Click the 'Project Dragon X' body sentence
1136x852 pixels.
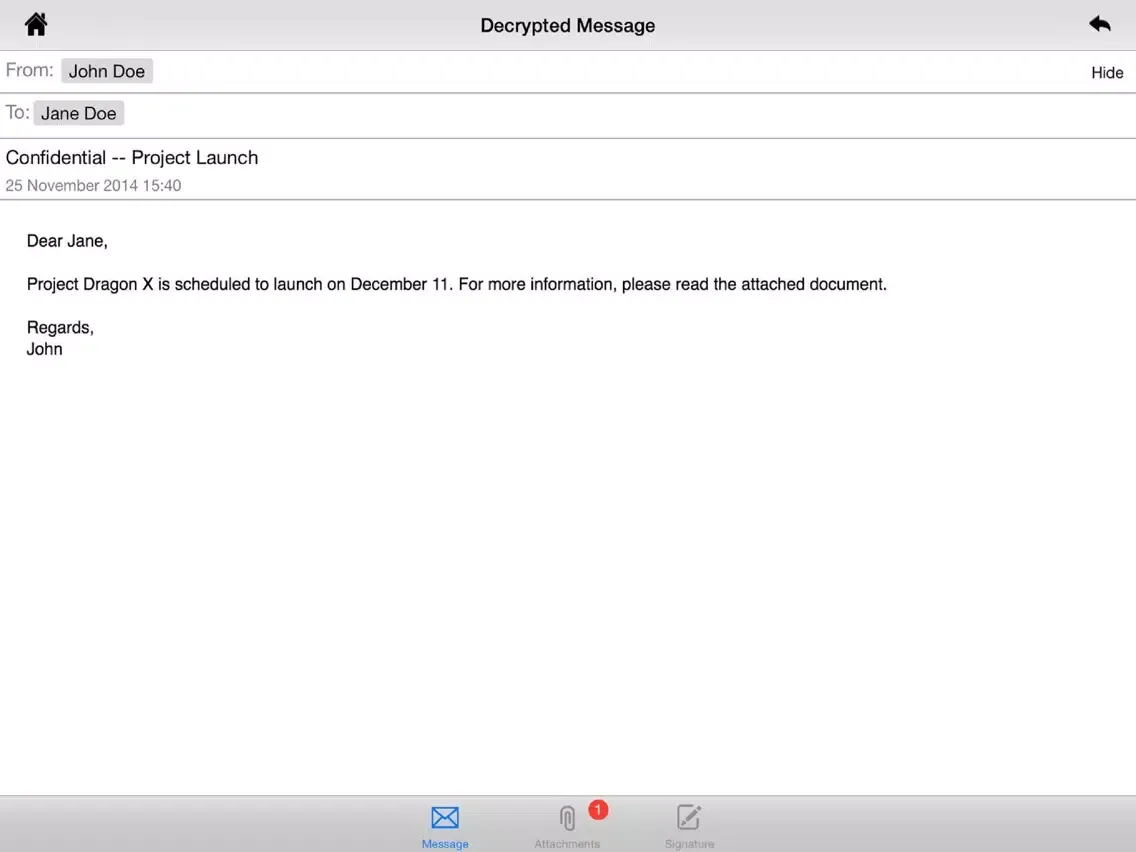pos(456,284)
